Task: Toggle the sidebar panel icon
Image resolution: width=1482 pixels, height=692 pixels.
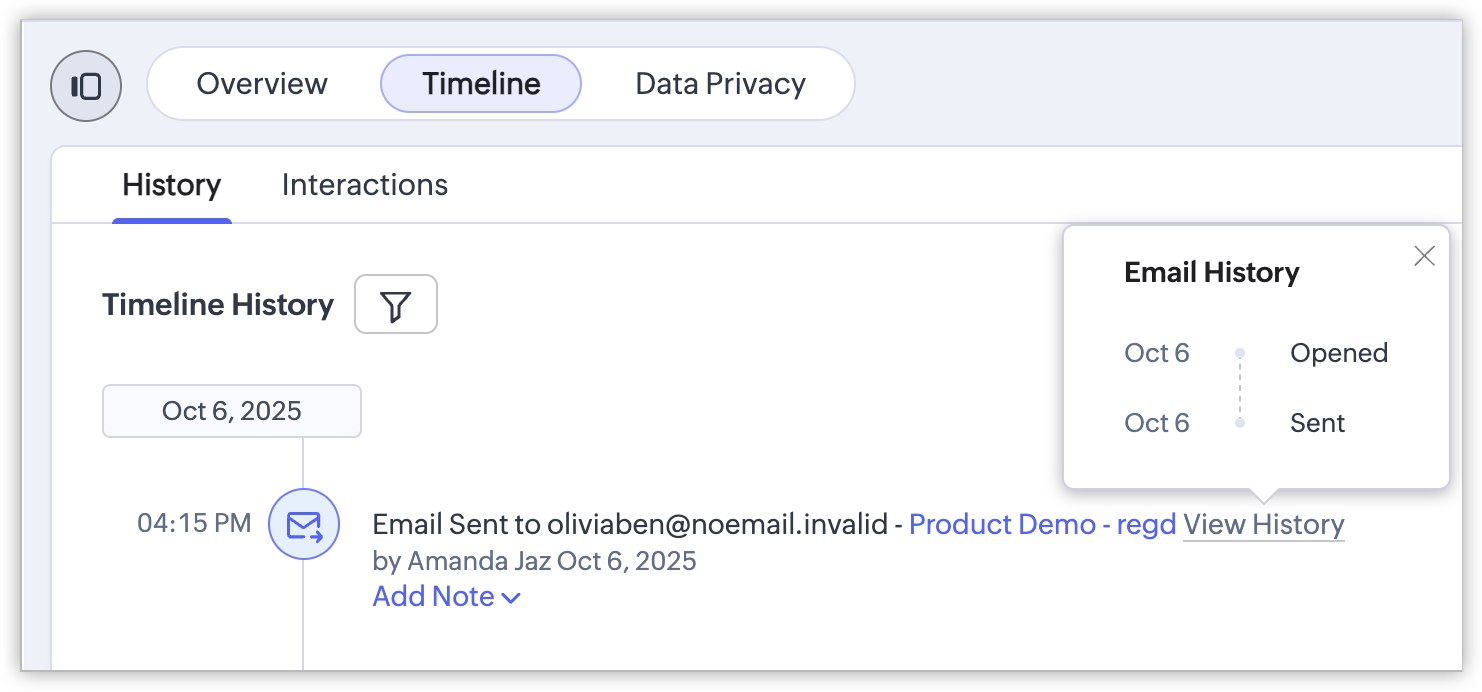Action: pos(86,86)
